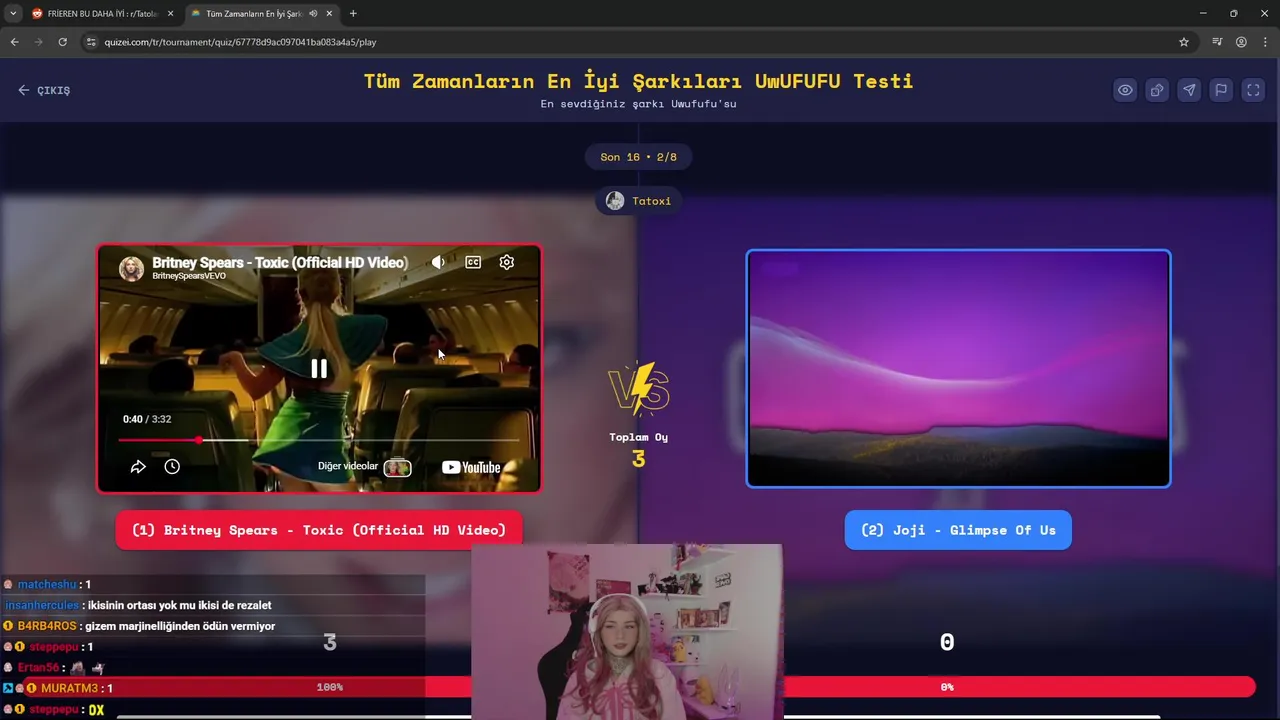Toggle the eye visibility icon in header
1280x720 pixels.
pyautogui.click(x=1125, y=90)
